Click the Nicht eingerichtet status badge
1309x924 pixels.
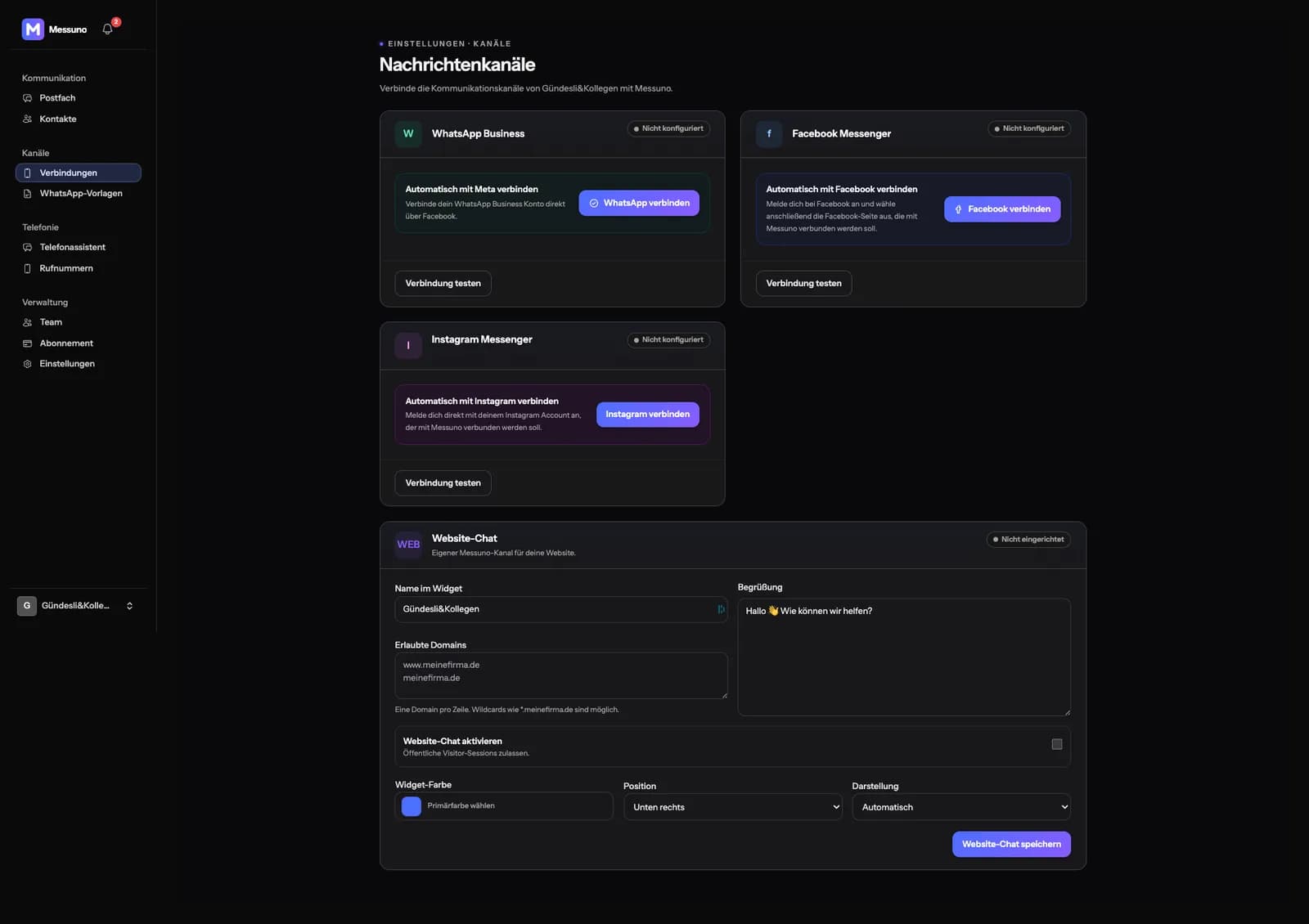tap(1028, 540)
